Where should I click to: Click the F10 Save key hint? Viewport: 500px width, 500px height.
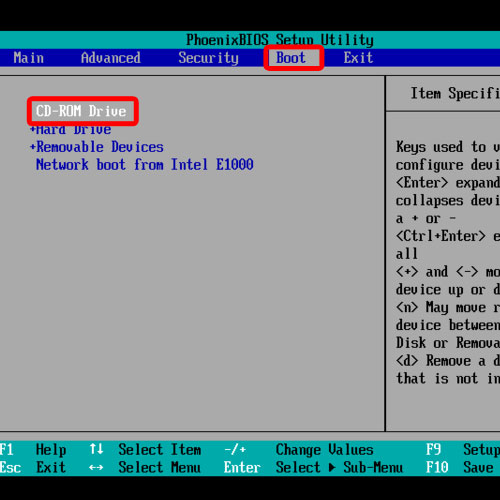pyautogui.click(x=460, y=467)
